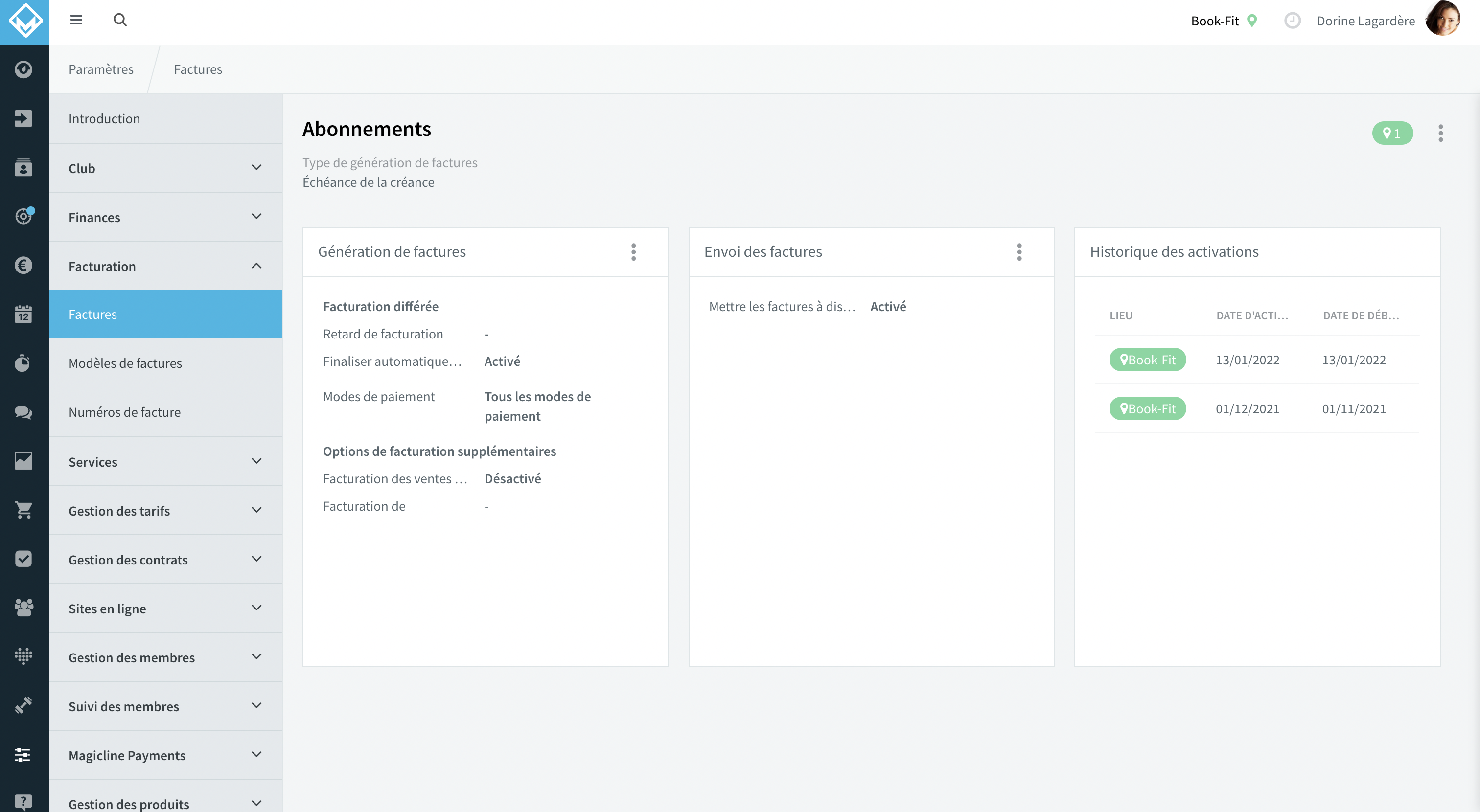Select Factures in the sidebar menu
This screenshot has width=1480, height=812.
click(x=165, y=314)
